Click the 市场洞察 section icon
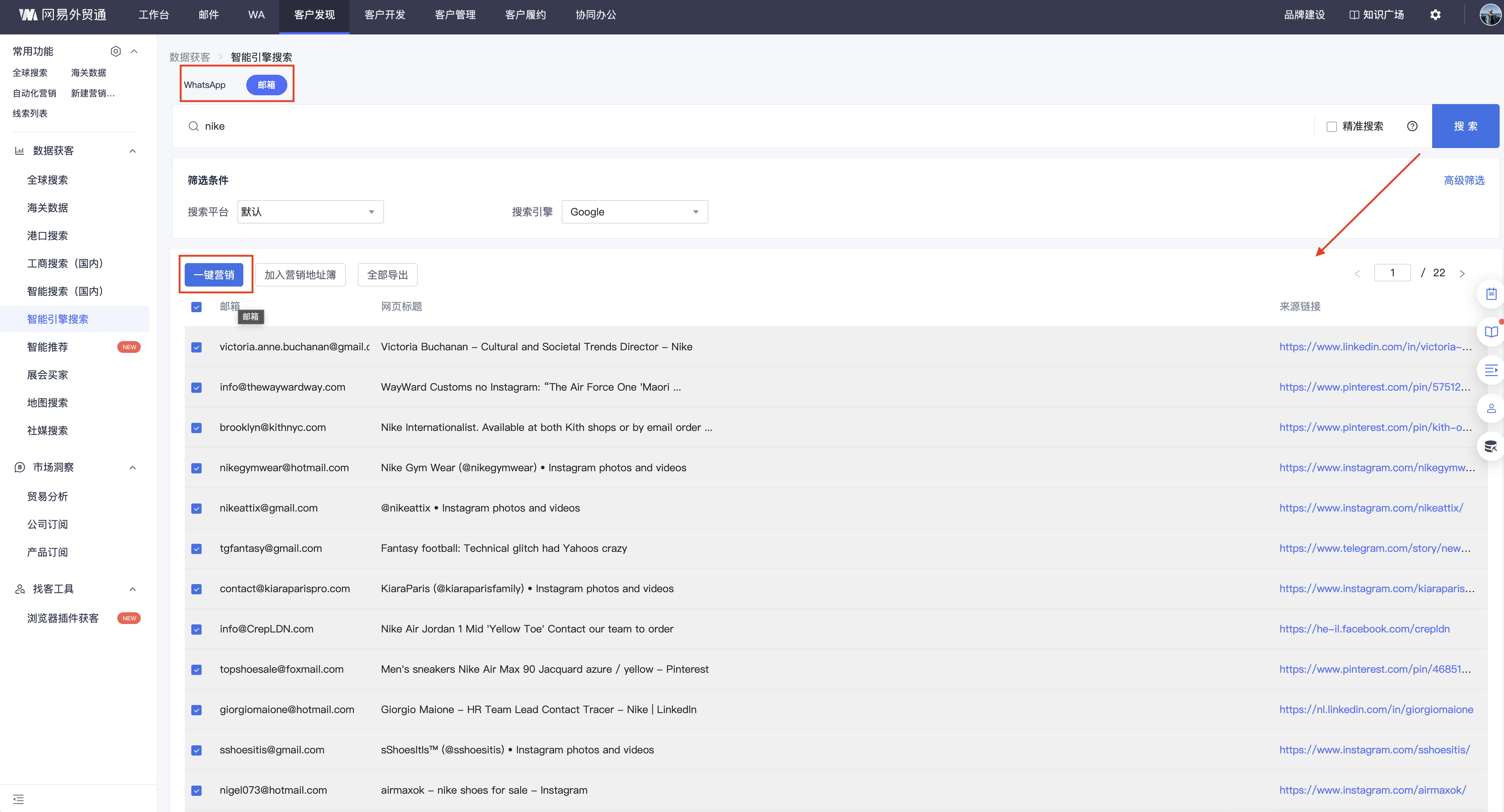 [19, 467]
